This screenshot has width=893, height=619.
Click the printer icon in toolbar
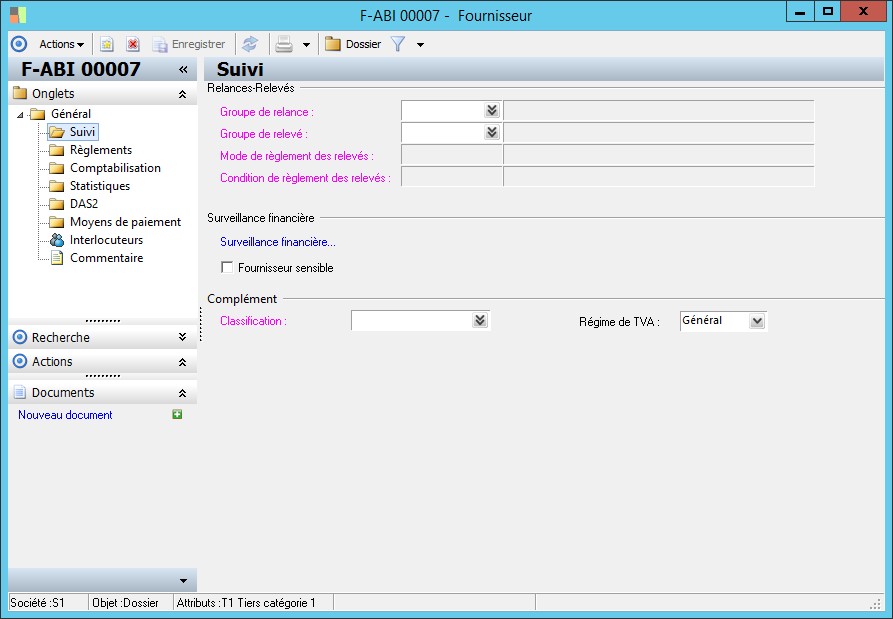point(284,44)
